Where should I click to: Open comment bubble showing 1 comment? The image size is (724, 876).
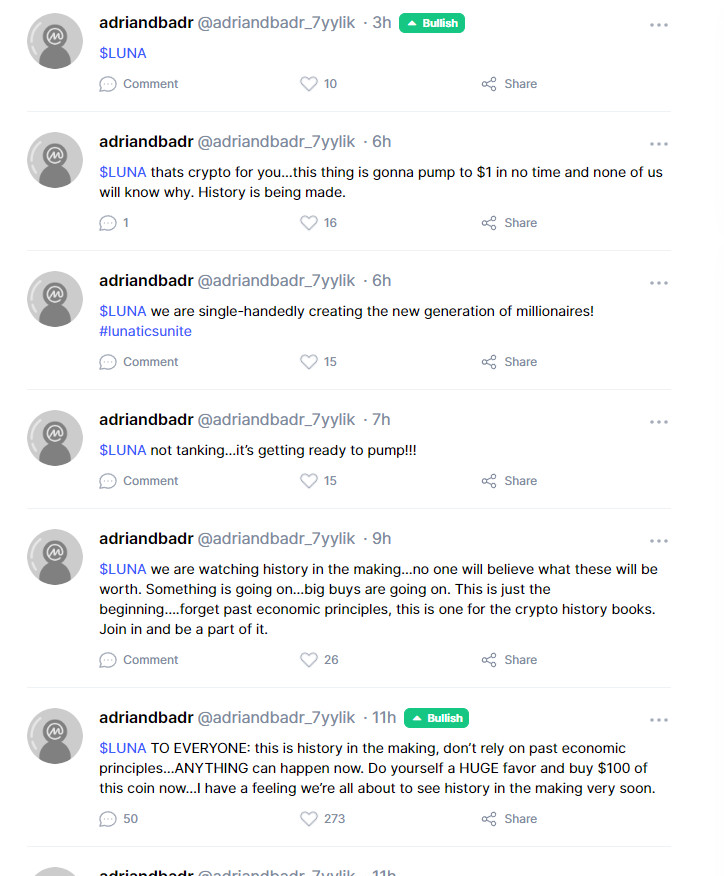pyautogui.click(x=114, y=223)
